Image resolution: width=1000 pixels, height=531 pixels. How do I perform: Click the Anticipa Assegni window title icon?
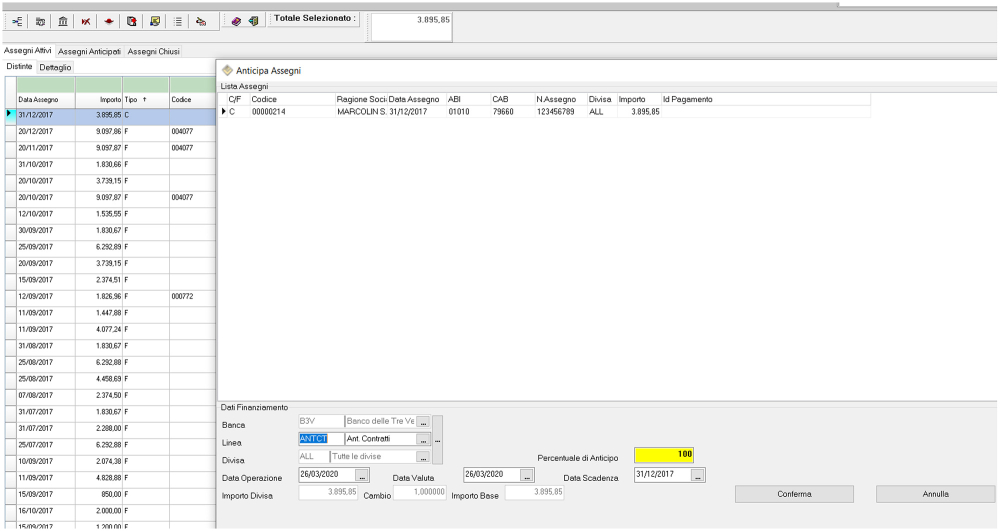(227, 71)
